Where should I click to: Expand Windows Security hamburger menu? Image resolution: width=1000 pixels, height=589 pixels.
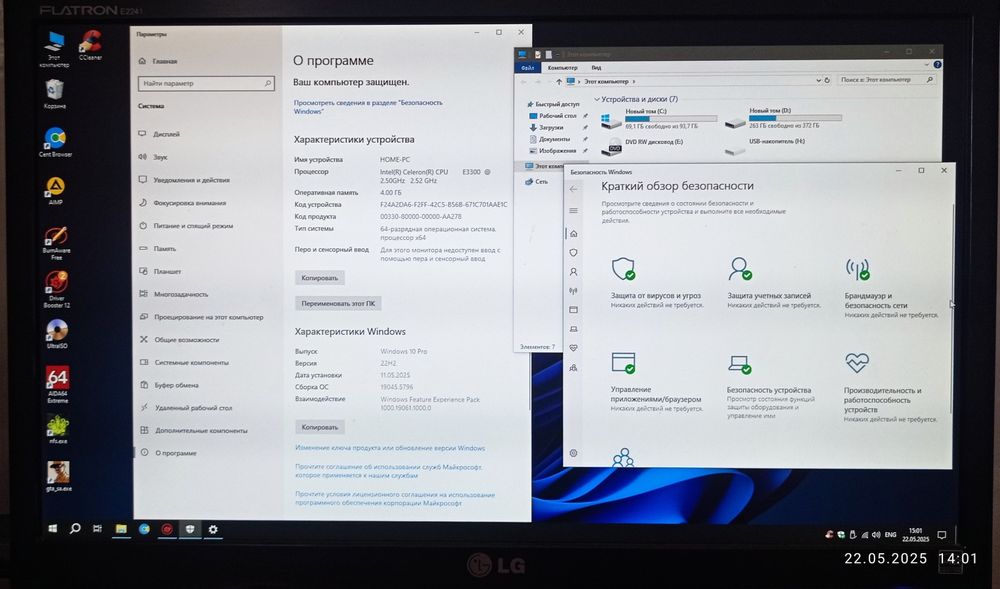click(x=573, y=210)
